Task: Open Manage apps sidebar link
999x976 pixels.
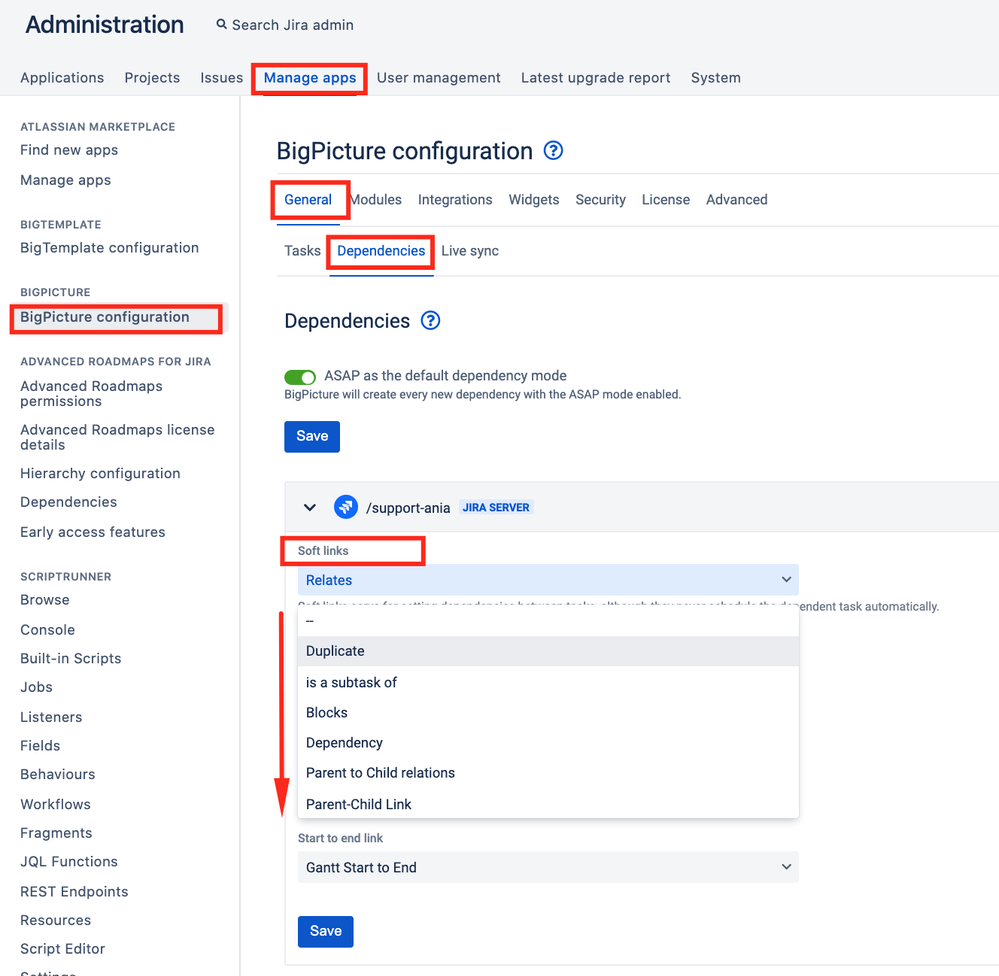Action: coord(65,180)
